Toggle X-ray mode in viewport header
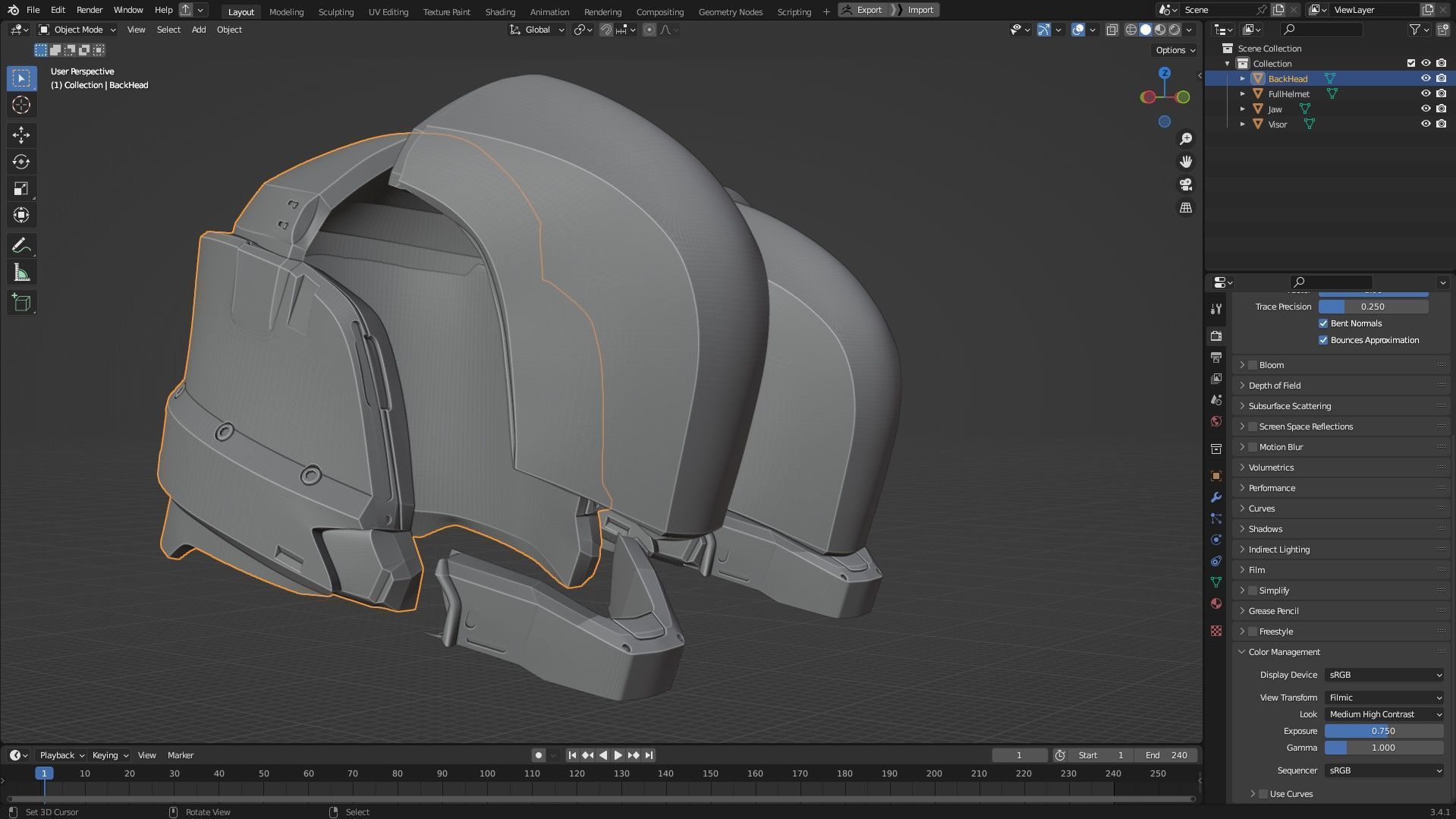This screenshot has height=819, width=1456. point(1112,30)
